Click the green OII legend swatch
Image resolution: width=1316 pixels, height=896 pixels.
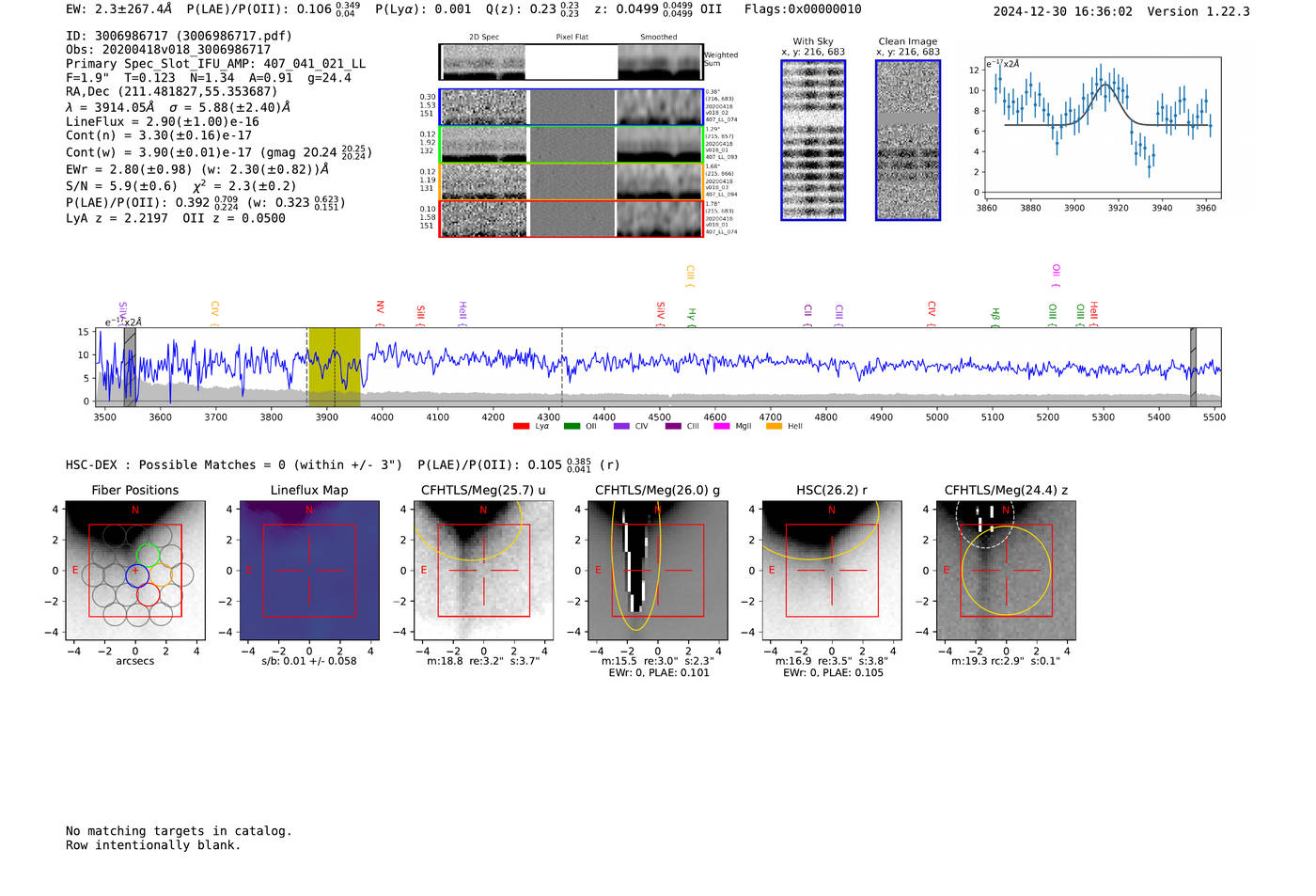coord(572,426)
